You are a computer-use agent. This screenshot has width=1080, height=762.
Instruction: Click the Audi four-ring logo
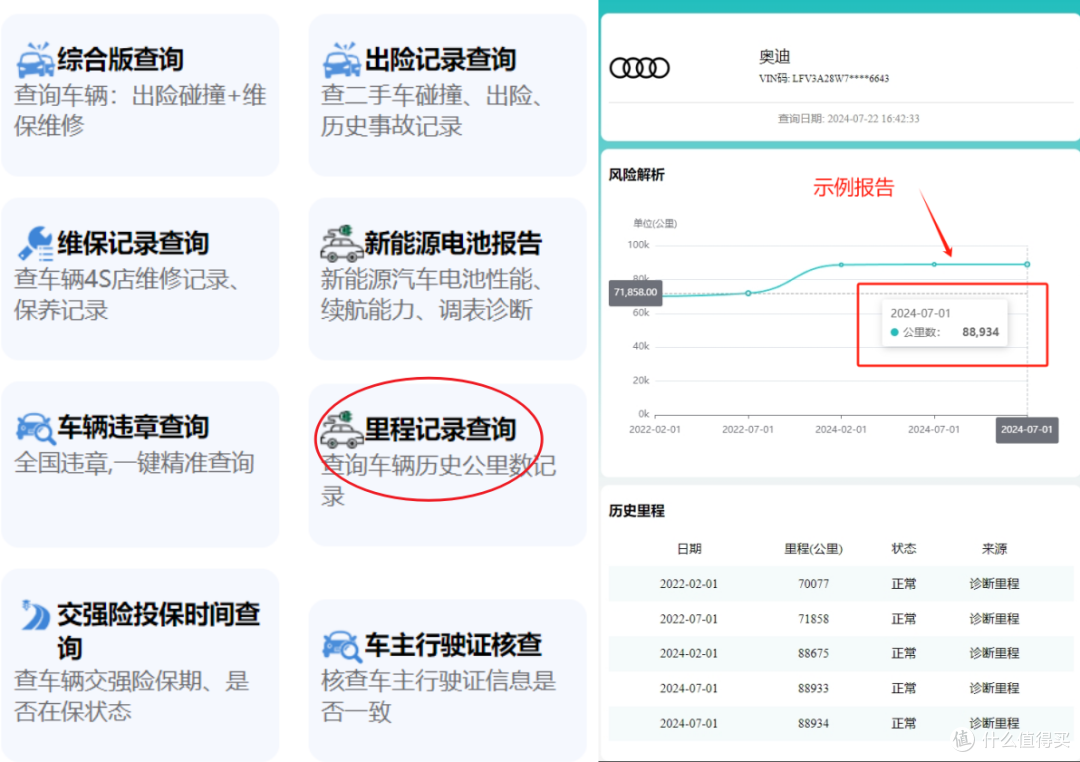[639, 68]
